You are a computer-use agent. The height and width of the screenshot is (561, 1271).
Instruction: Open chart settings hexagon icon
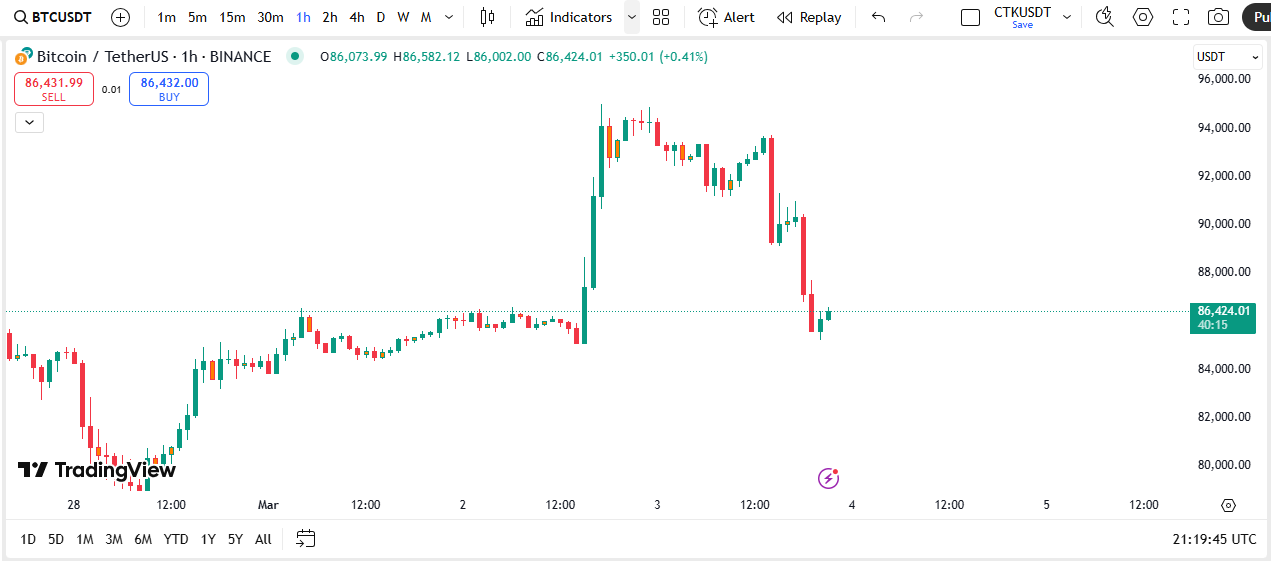[1142, 17]
